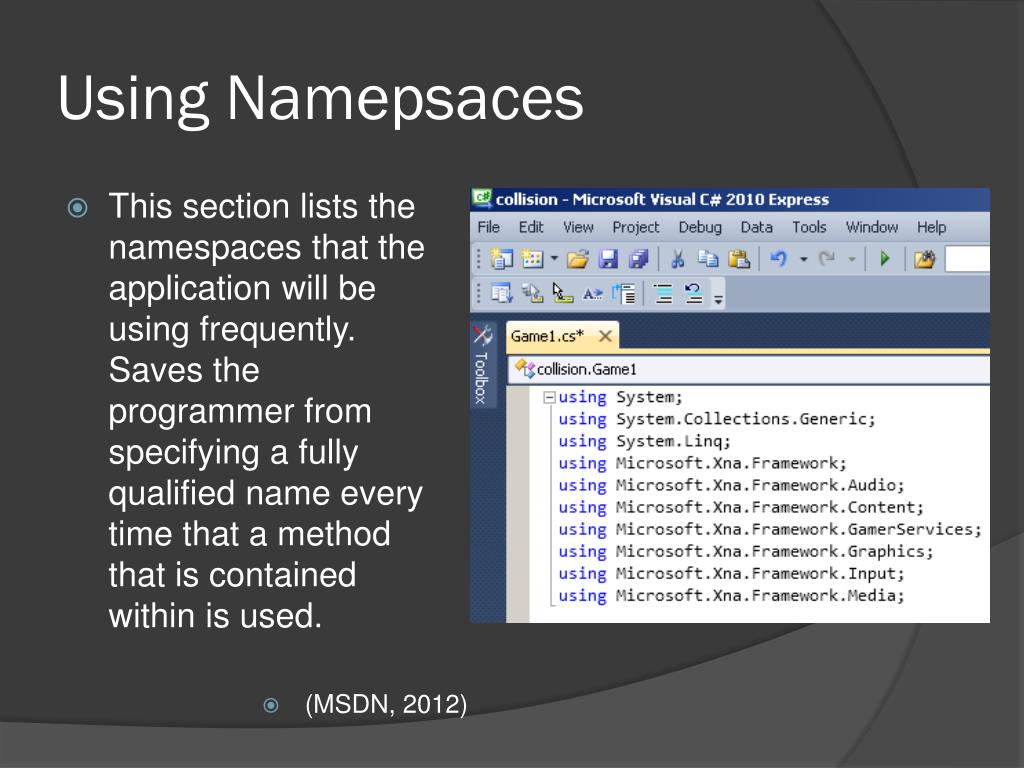Click 'using Microsoft.Xna.Framework.GamerServices;' line
The image size is (1024, 768).
[770, 530]
